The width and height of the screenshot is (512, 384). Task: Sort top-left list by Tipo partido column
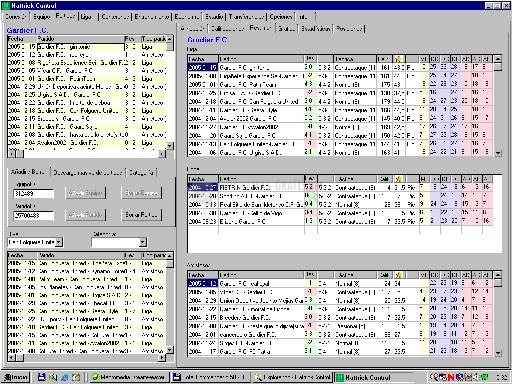[153, 39]
